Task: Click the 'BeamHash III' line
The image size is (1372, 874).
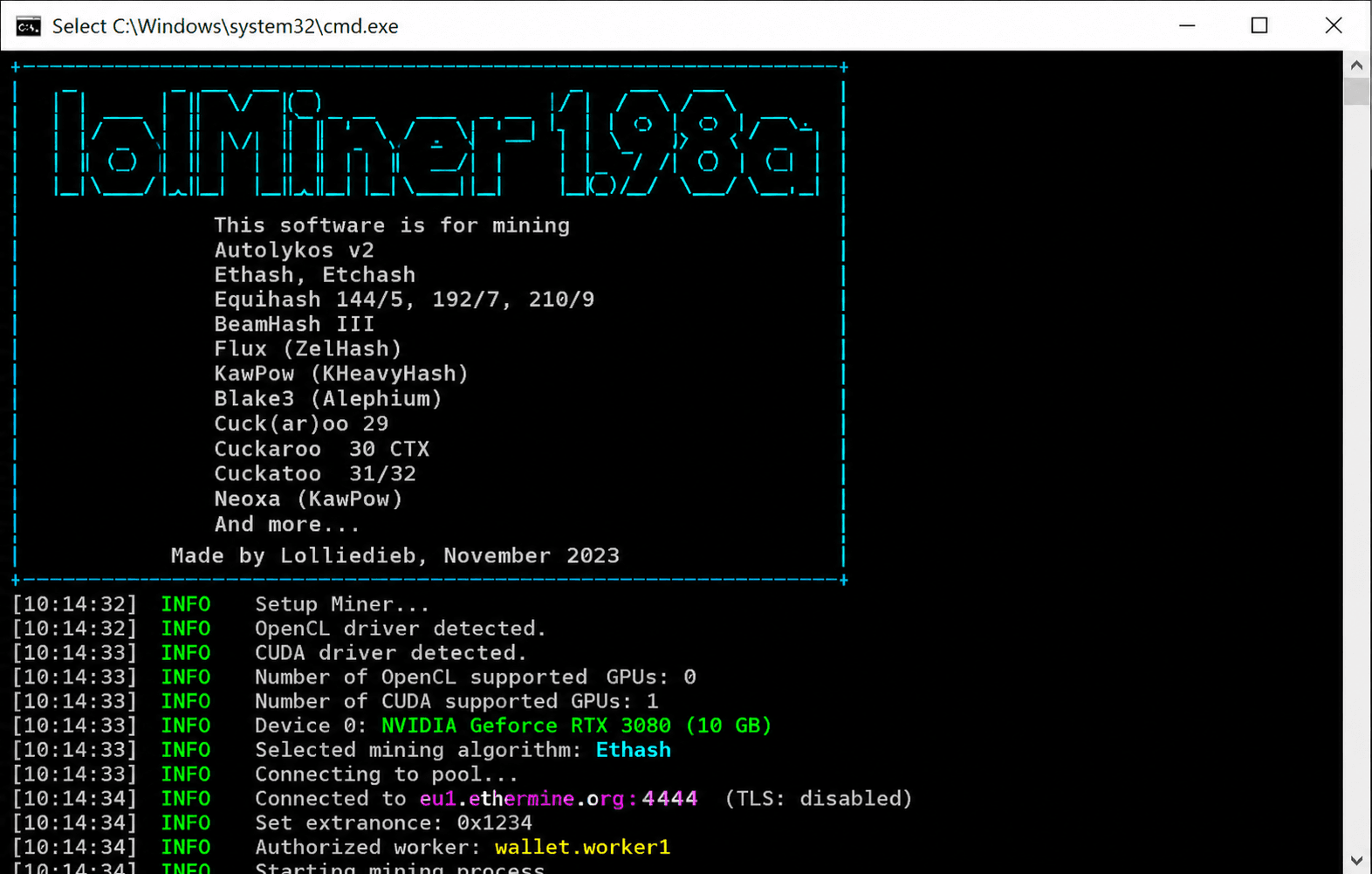Action: (x=294, y=324)
